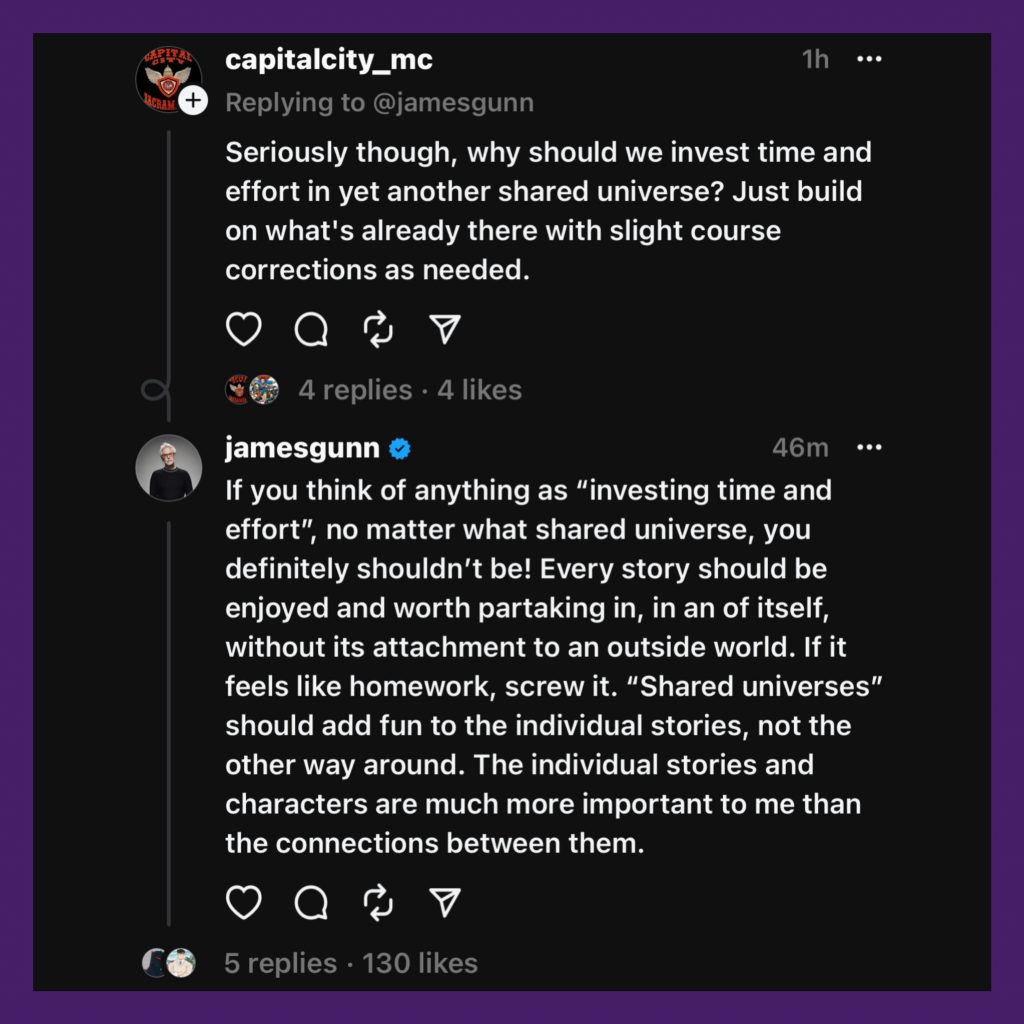
Task: View the 5 replies to jamesgunn
Action: 280,963
